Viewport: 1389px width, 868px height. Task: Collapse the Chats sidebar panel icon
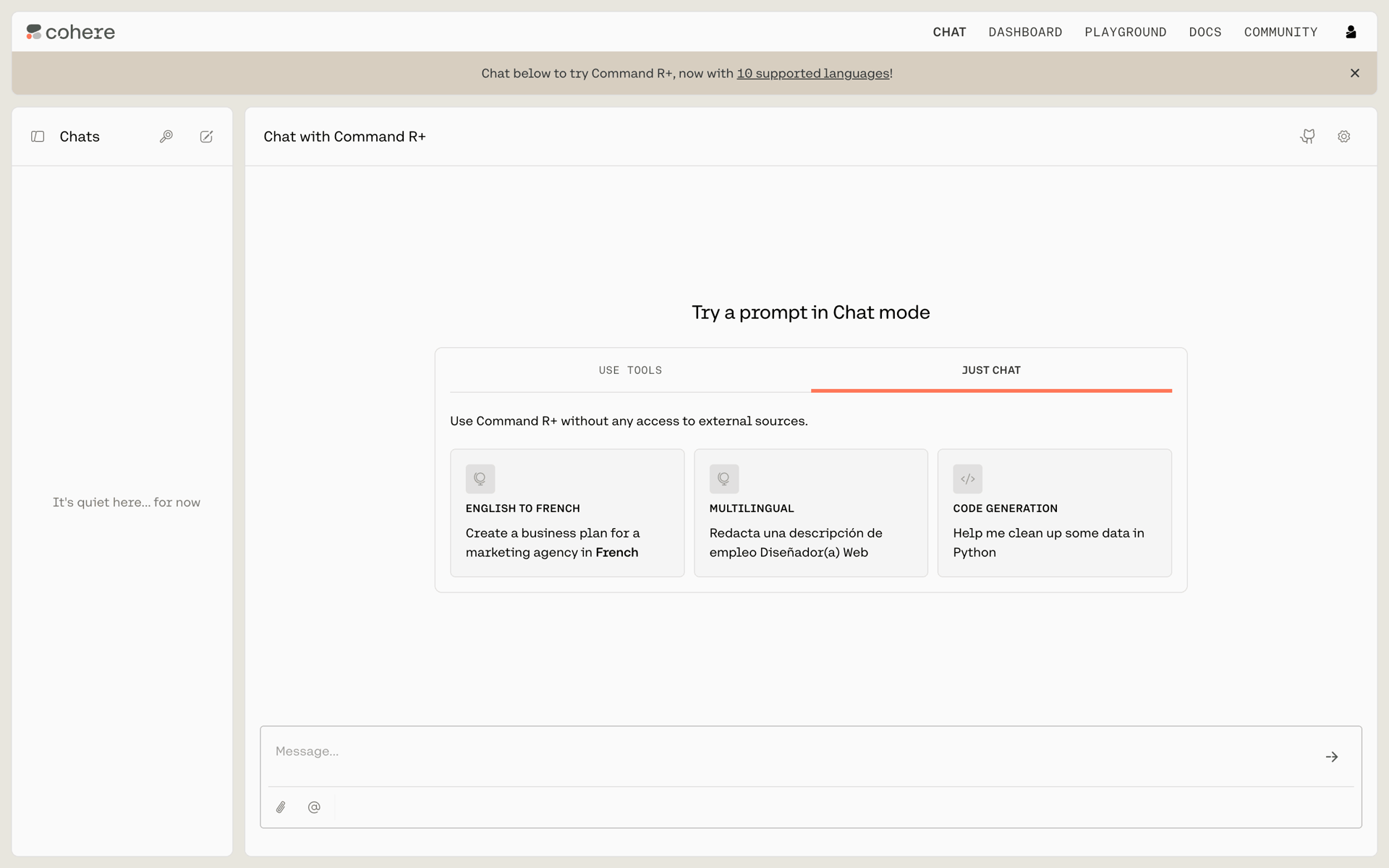click(x=38, y=137)
